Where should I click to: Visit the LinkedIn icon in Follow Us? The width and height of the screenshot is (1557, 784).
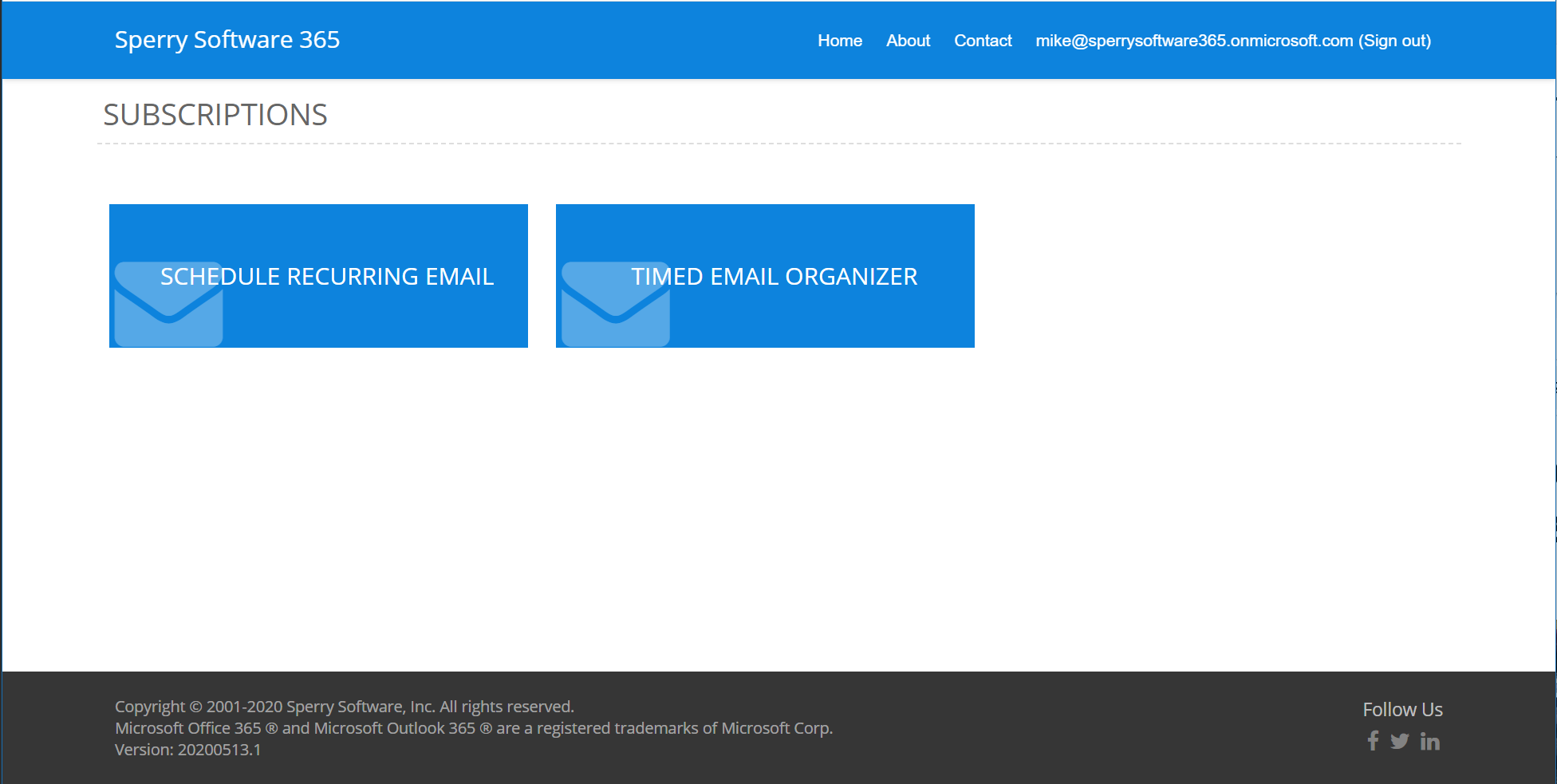[1430, 742]
